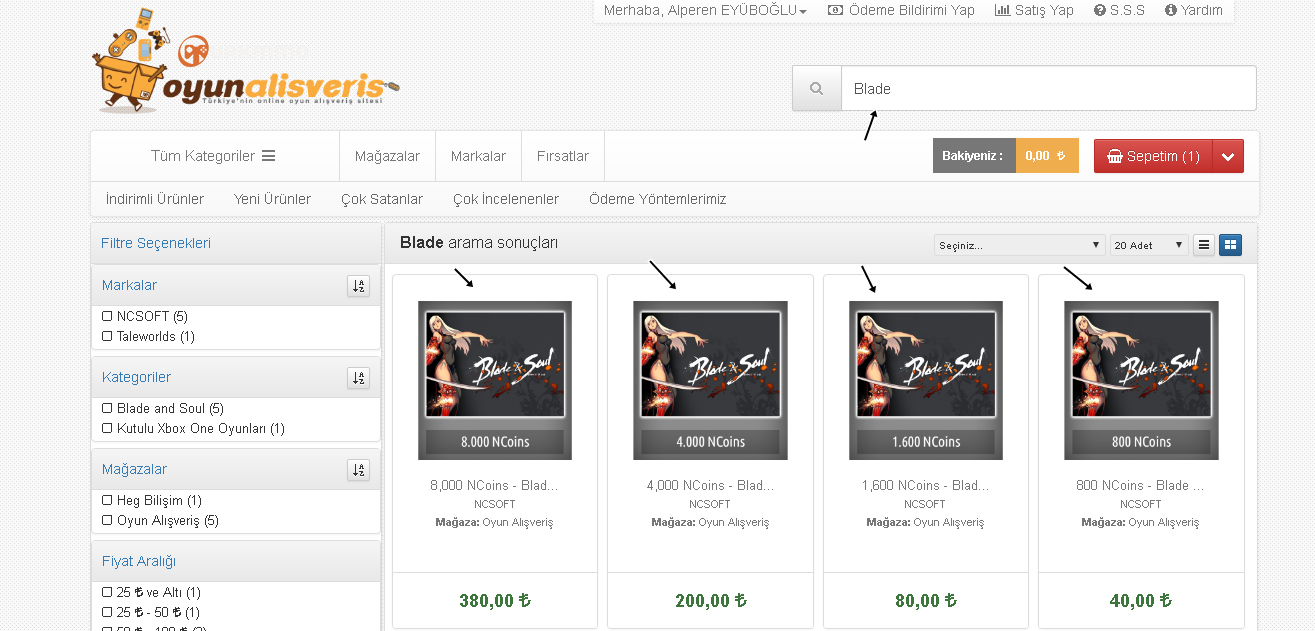
Task: Open the 800 NCoins product image
Action: tap(1141, 380)
